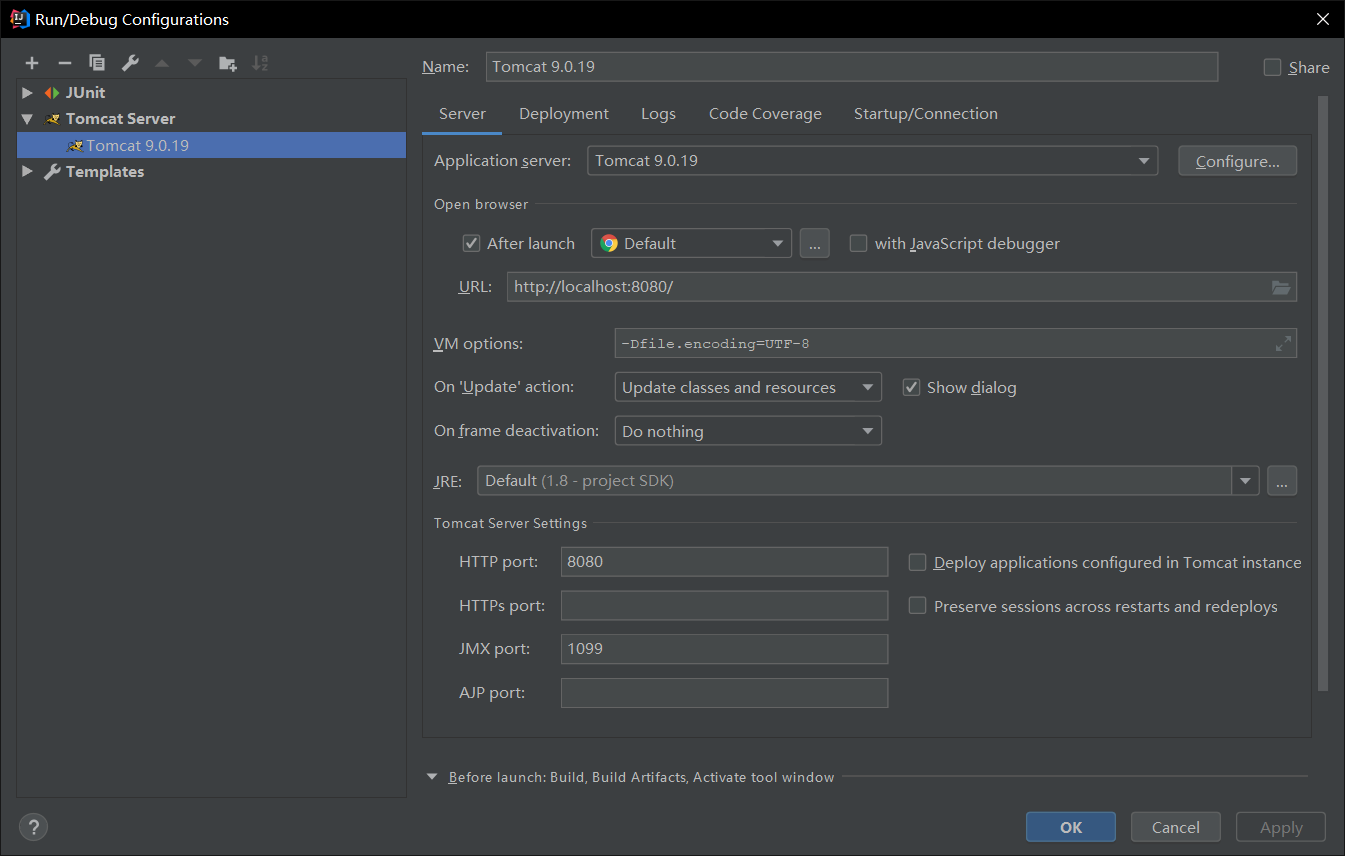
Task: Select the Templates tree row label
Action: (105, 172)
